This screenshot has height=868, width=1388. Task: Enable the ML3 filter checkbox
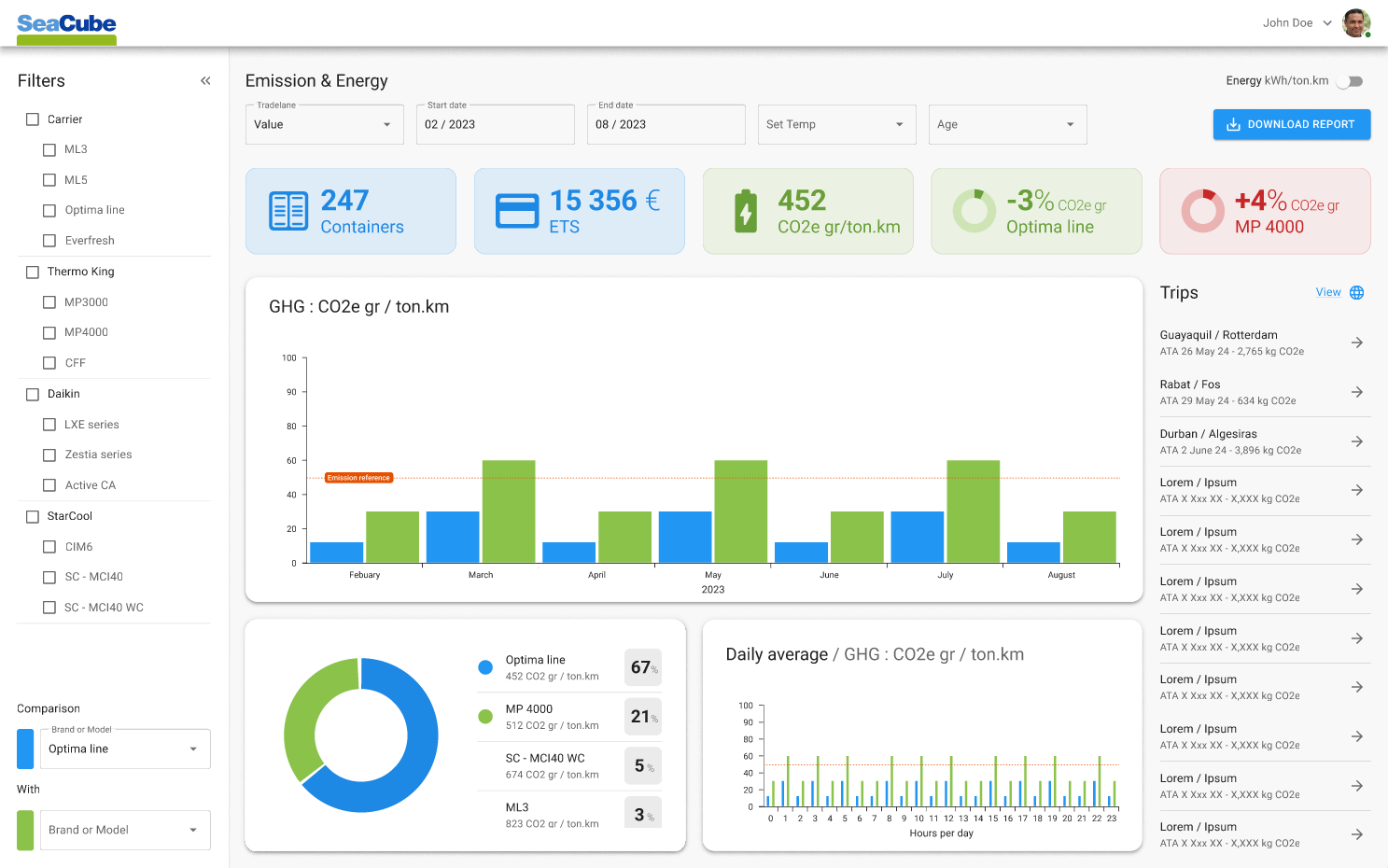pyautogui.click(x=49, y=149)
